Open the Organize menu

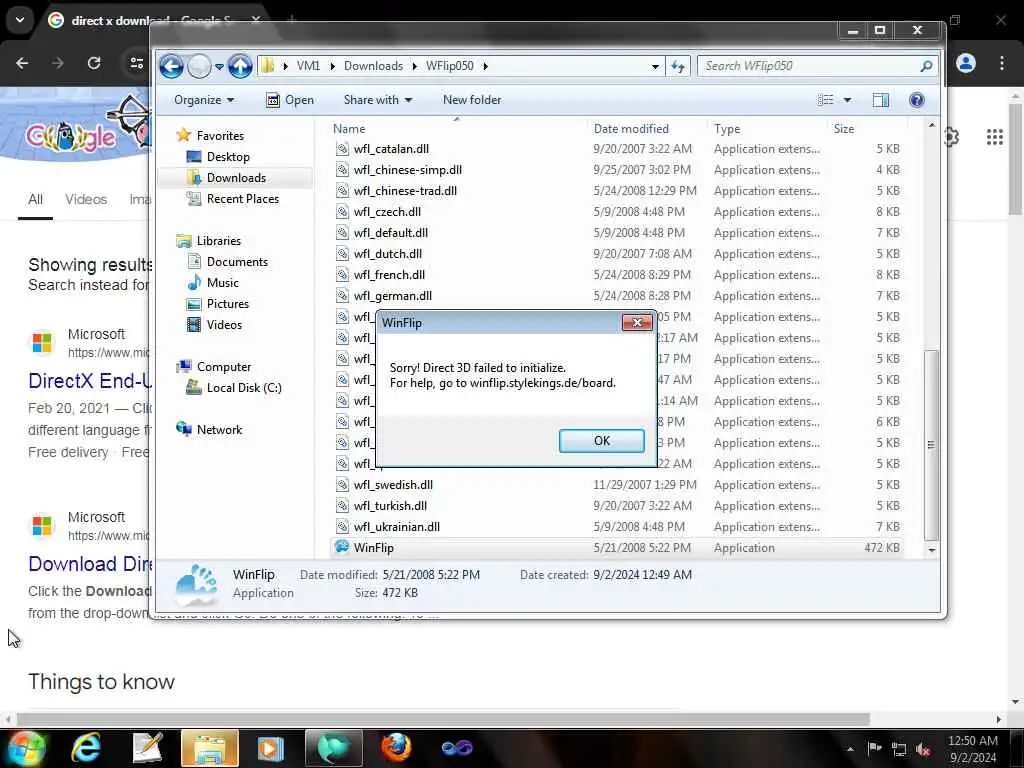204,100
